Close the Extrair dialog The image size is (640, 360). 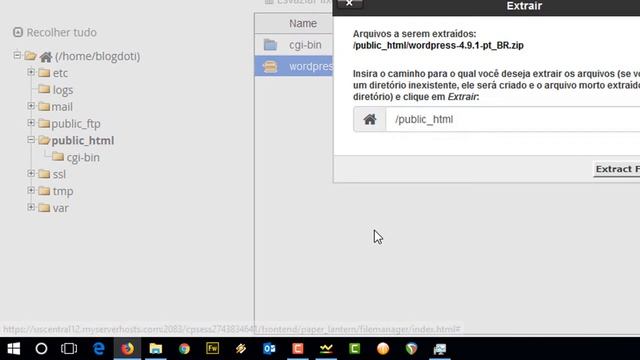click(349, 4)
